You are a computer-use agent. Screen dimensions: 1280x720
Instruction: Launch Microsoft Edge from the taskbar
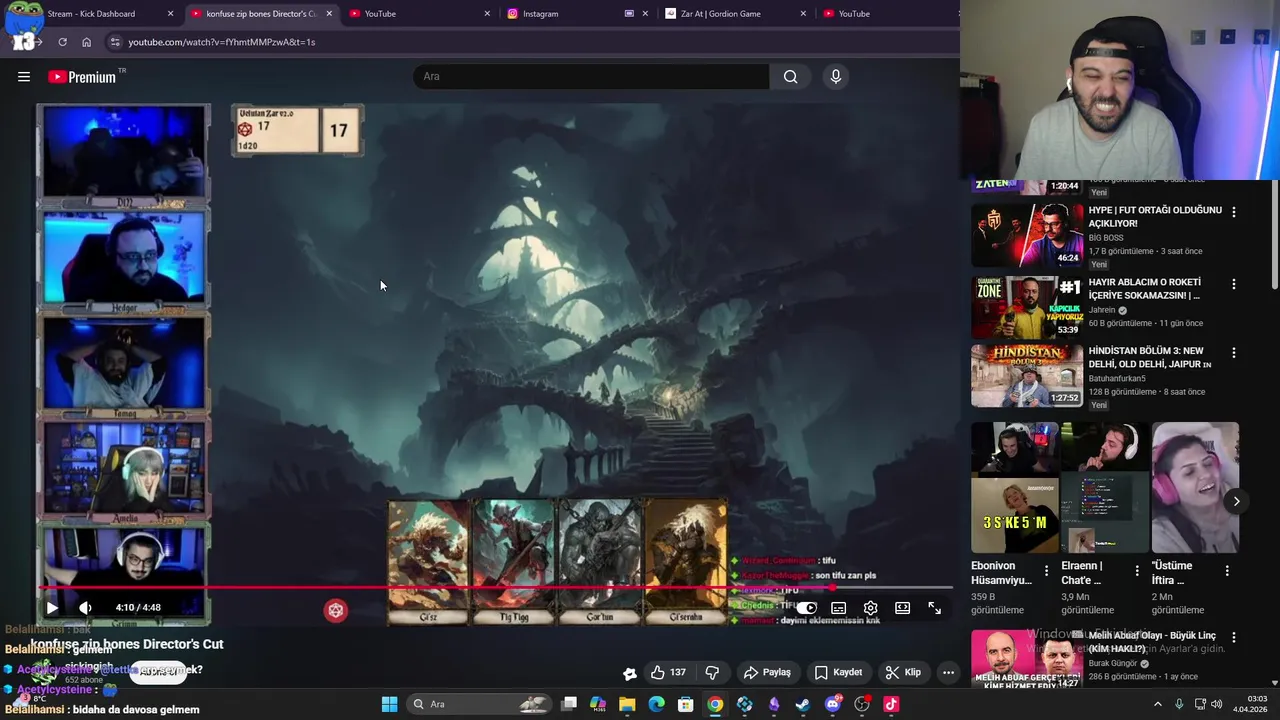pyautogui.click(x=656, y=704)
